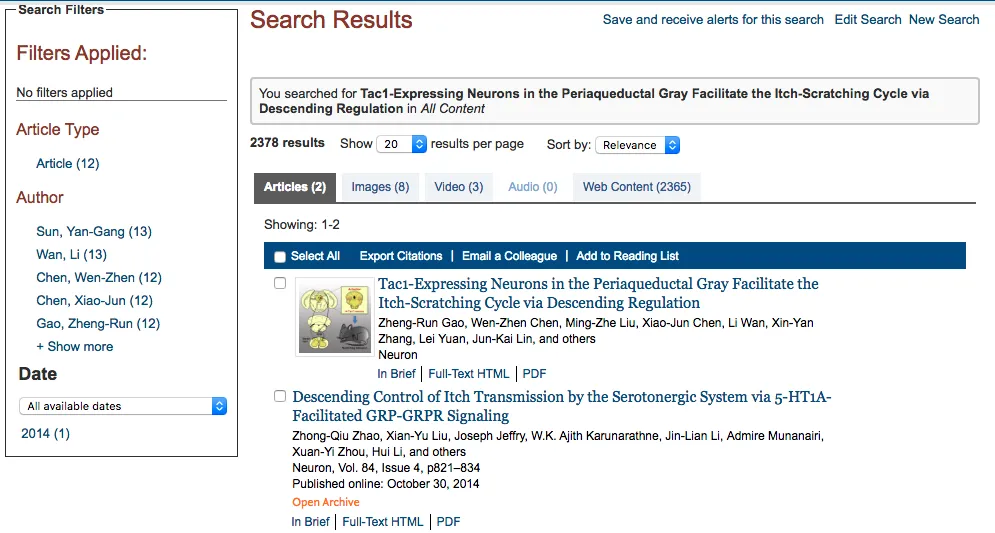995x533 pixels.
Task: Tick the checkbox for Tac1-Expressing Neurons article
Action: (280, 283)
